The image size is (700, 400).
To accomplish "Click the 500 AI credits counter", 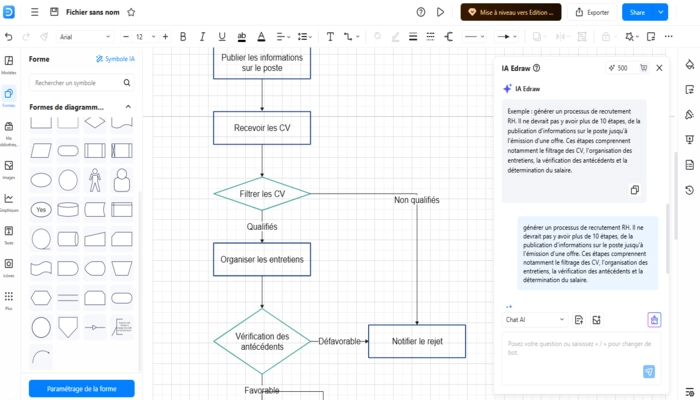I will [618, 68].
